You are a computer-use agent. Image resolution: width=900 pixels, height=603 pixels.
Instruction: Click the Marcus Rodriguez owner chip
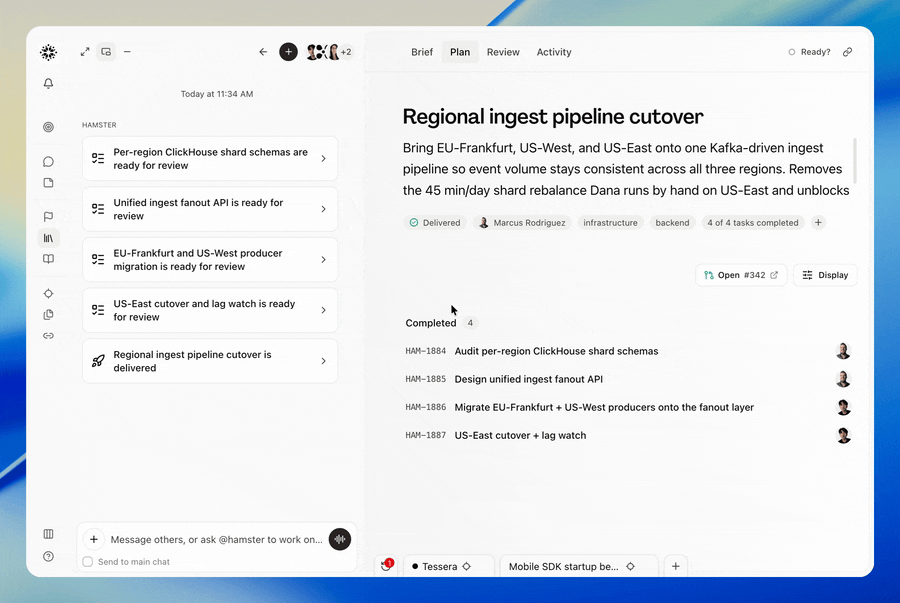tap(522, 223)
